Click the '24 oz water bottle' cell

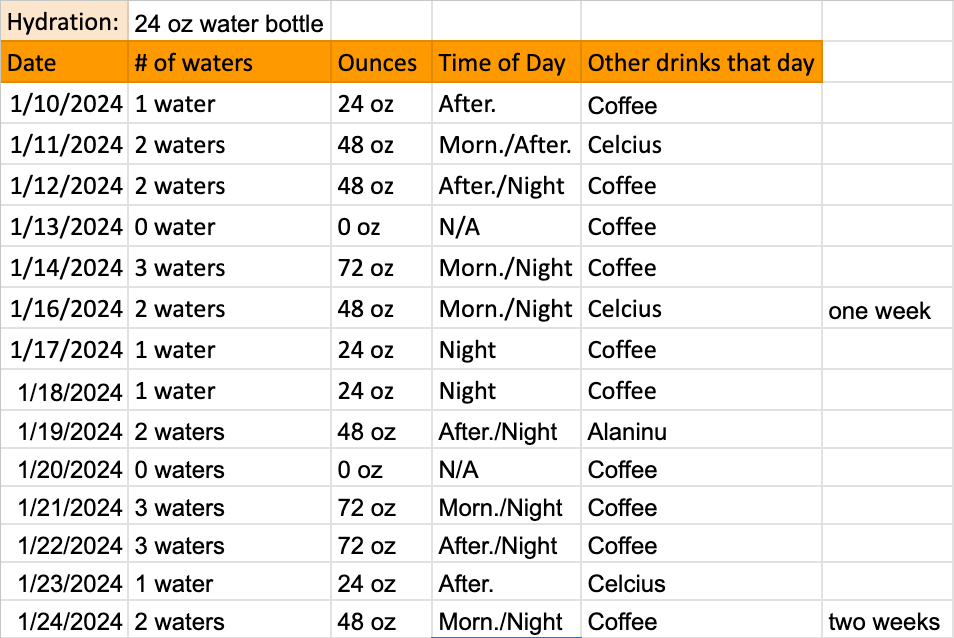(229, 23)
